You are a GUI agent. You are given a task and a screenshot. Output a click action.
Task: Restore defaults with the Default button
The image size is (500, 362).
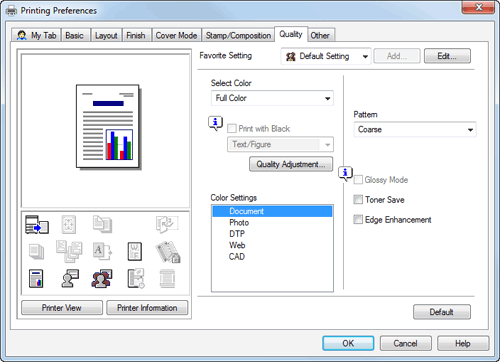442,312
